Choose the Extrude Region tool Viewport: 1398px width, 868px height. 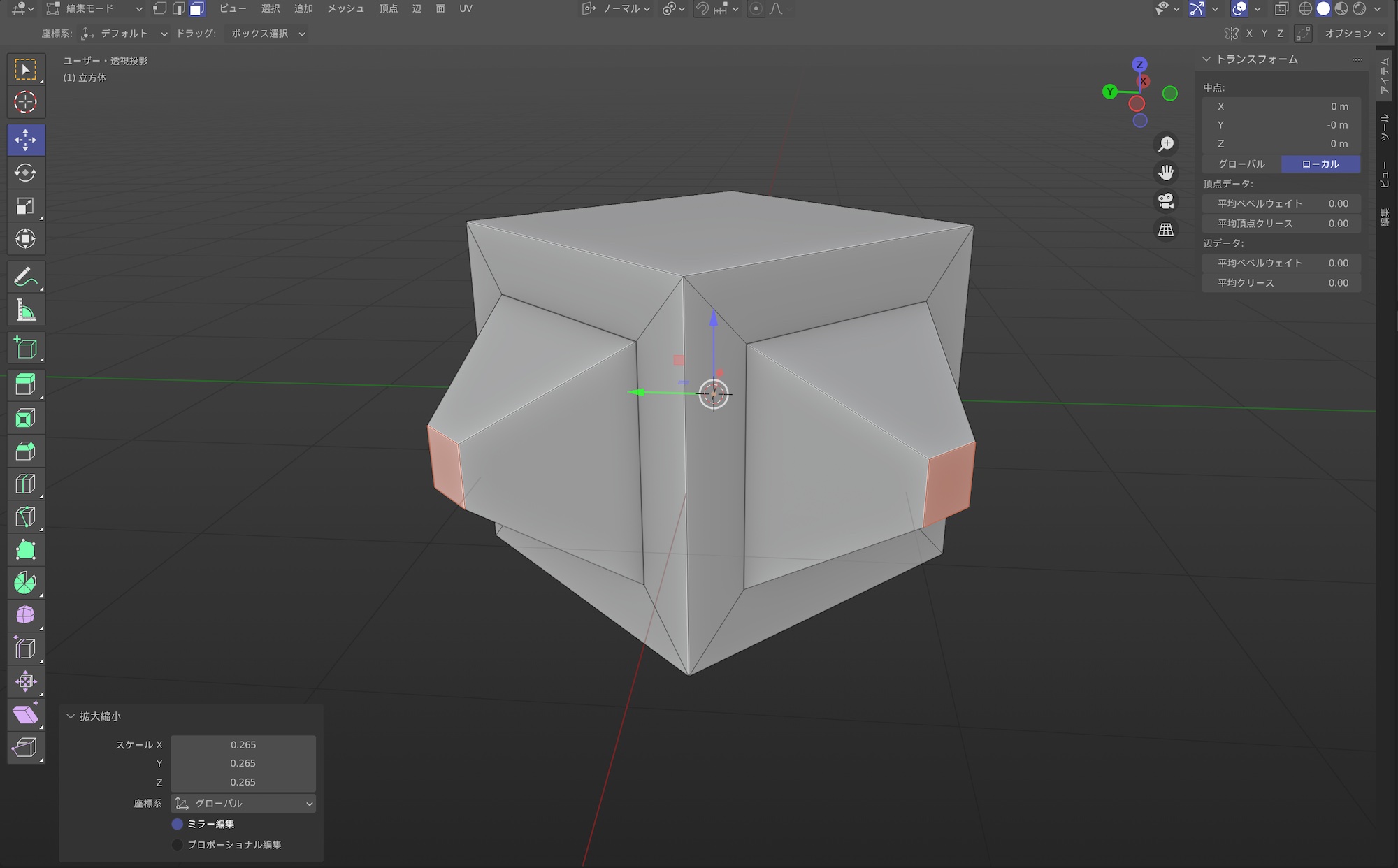(x=25, y=385)
